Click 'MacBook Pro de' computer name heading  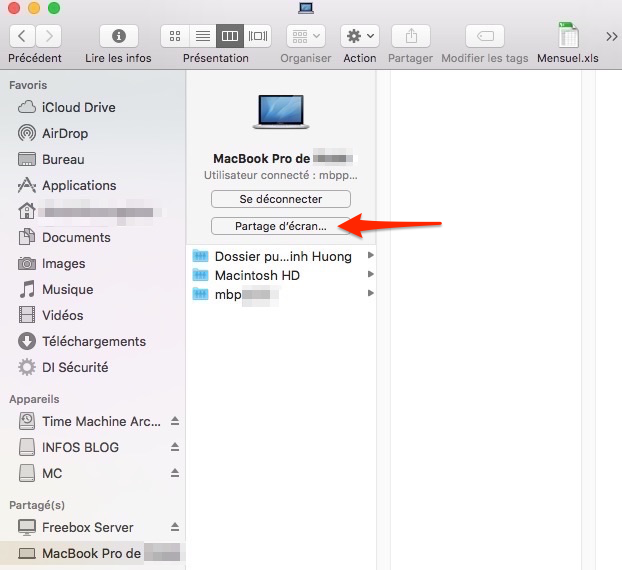tap(261, 159)
